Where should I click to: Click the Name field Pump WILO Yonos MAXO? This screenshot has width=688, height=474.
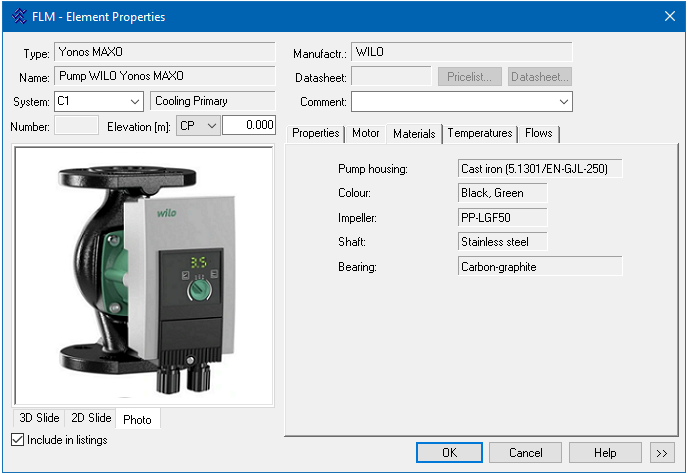tap(164, 76)
